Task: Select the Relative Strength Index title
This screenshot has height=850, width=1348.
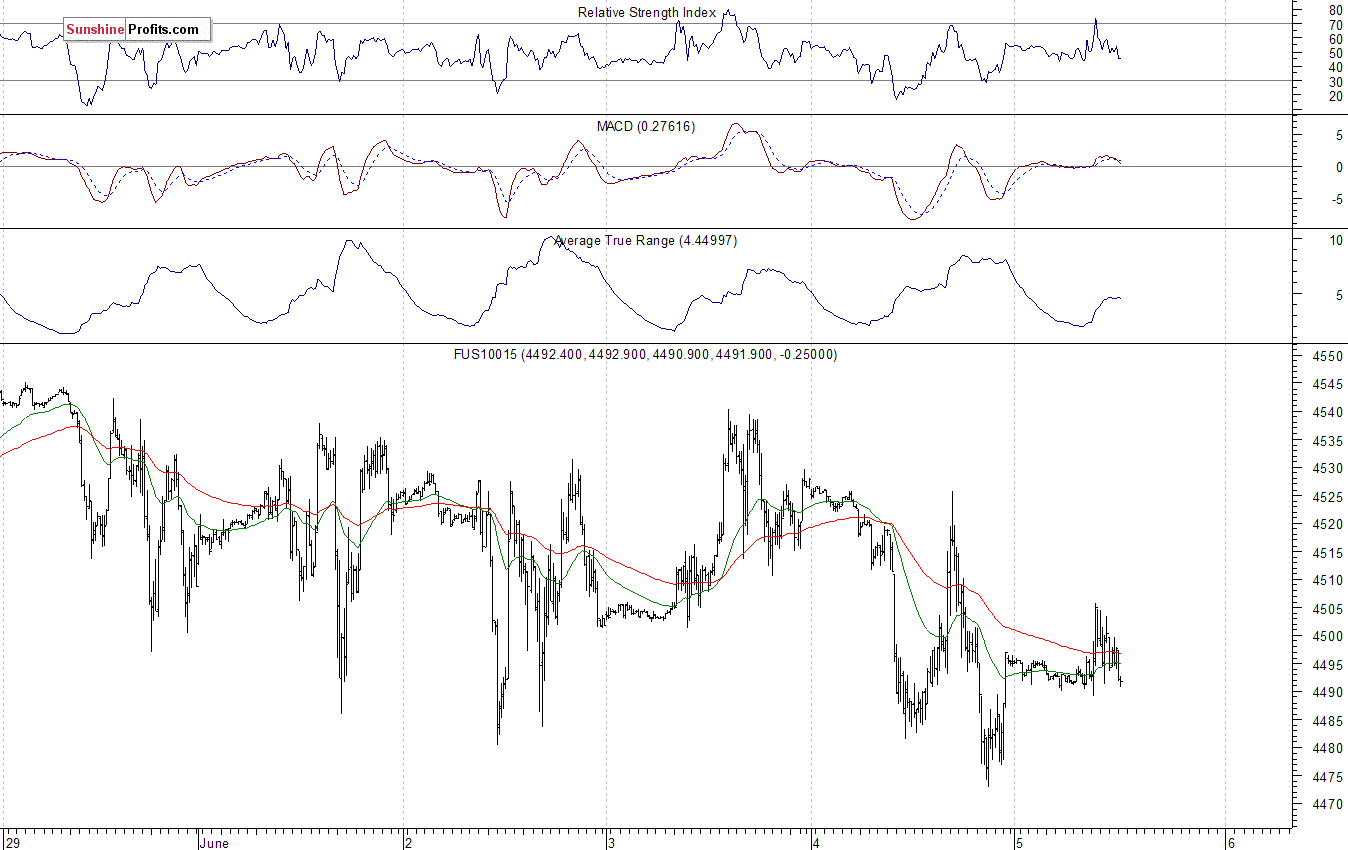Action: tap(647, 12)
